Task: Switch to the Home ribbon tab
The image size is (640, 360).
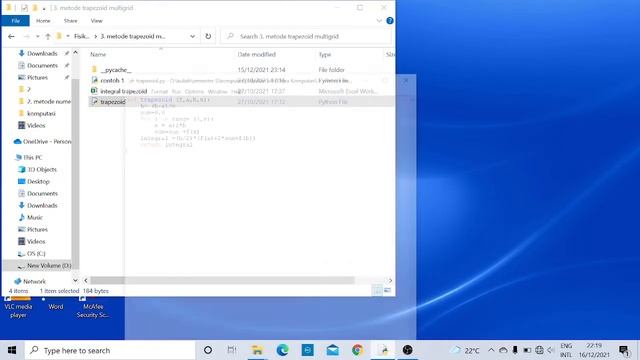Action: [x=43, y=21]
